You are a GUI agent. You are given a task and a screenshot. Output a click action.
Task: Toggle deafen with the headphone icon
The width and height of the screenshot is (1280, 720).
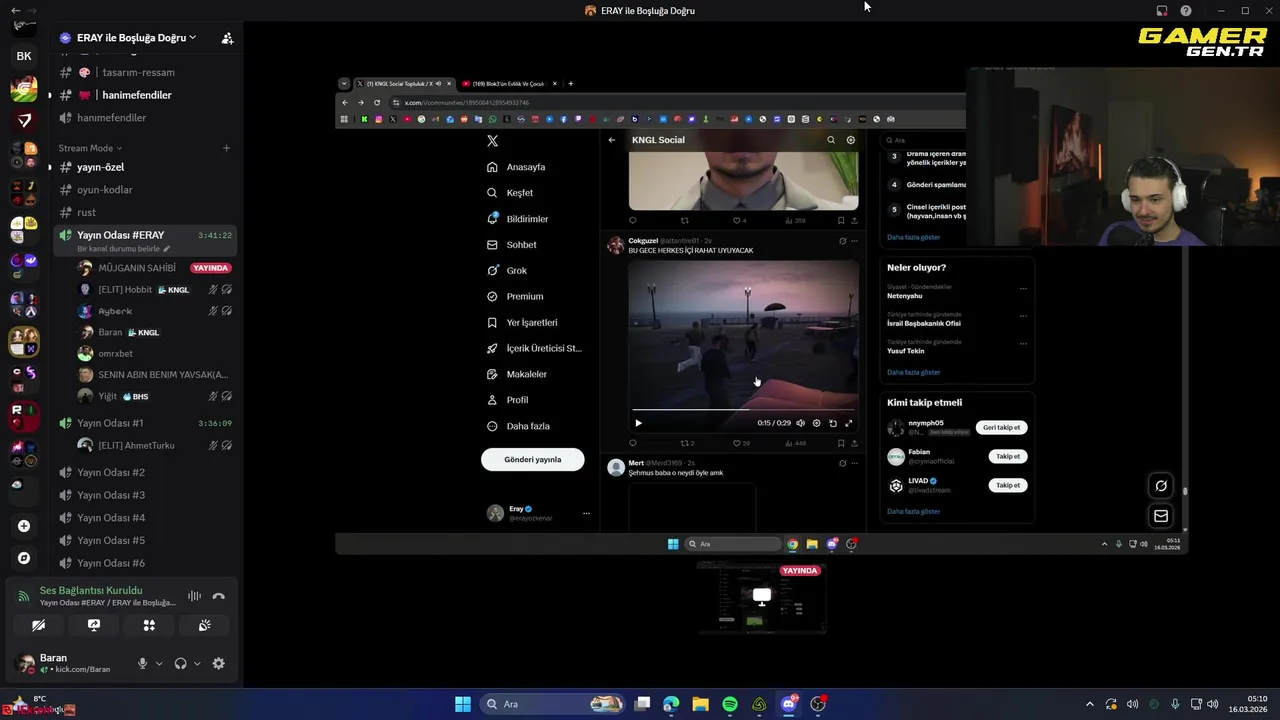coord(180,663)
